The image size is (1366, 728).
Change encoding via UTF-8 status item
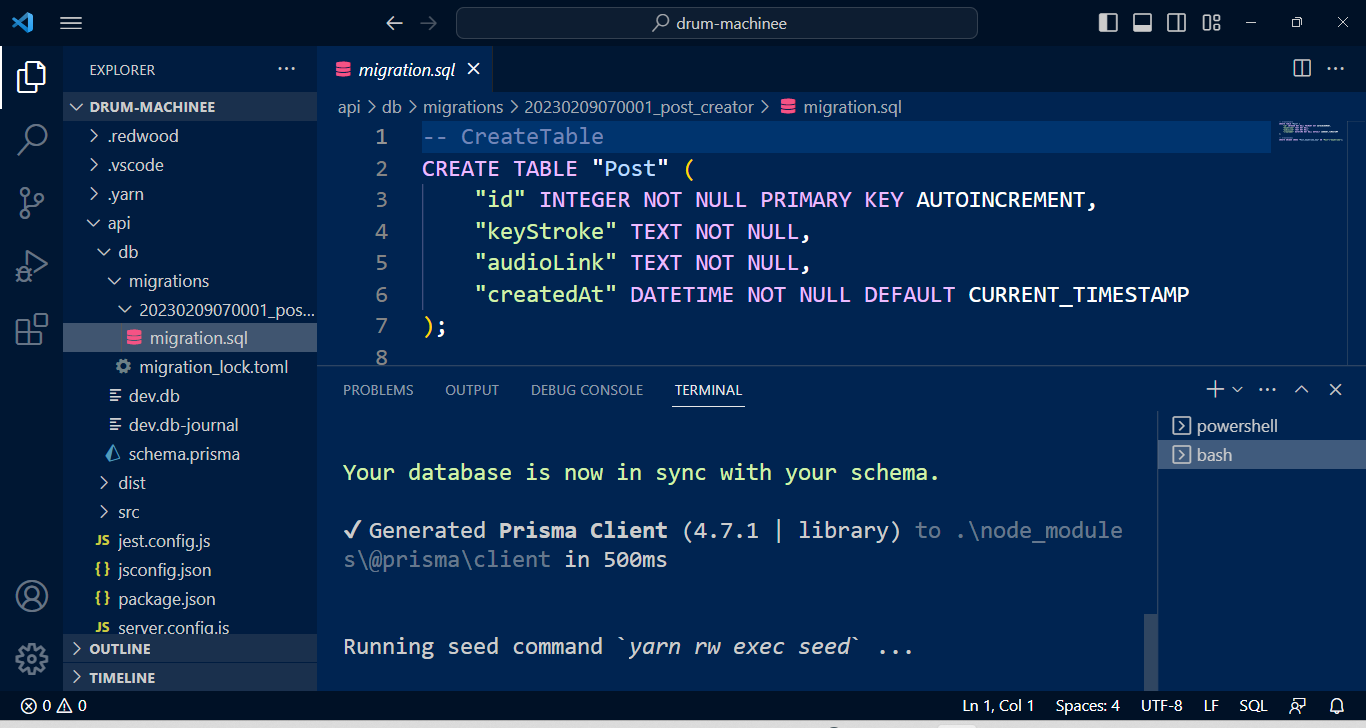point(1161,705)
